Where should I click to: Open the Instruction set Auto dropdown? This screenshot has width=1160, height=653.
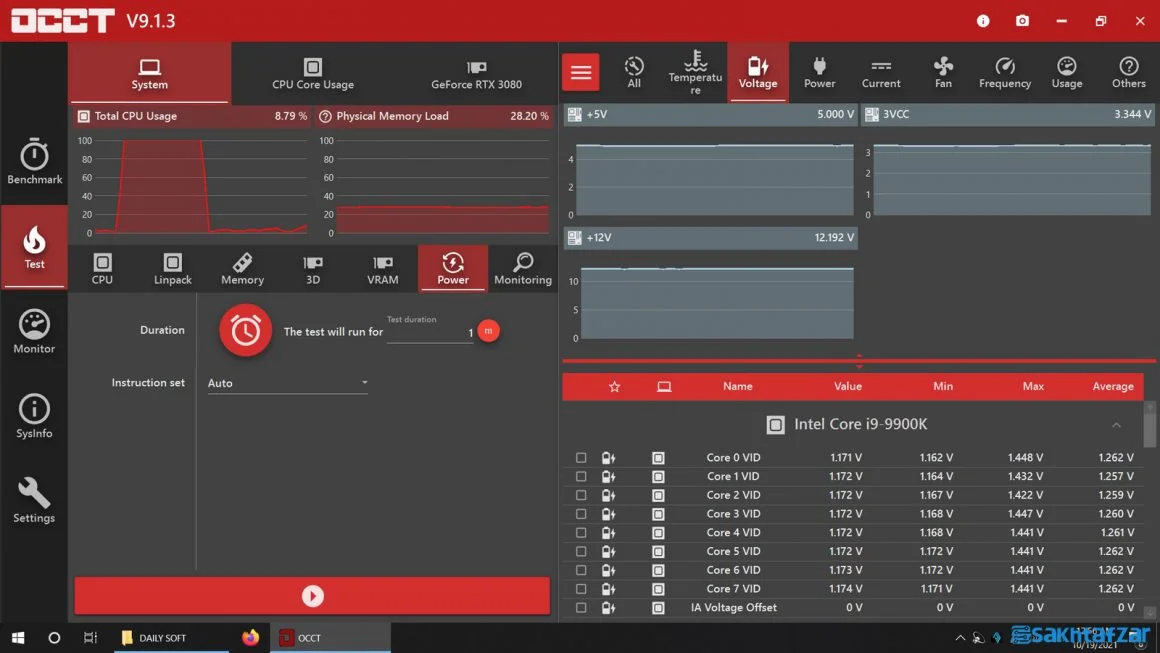288,383
